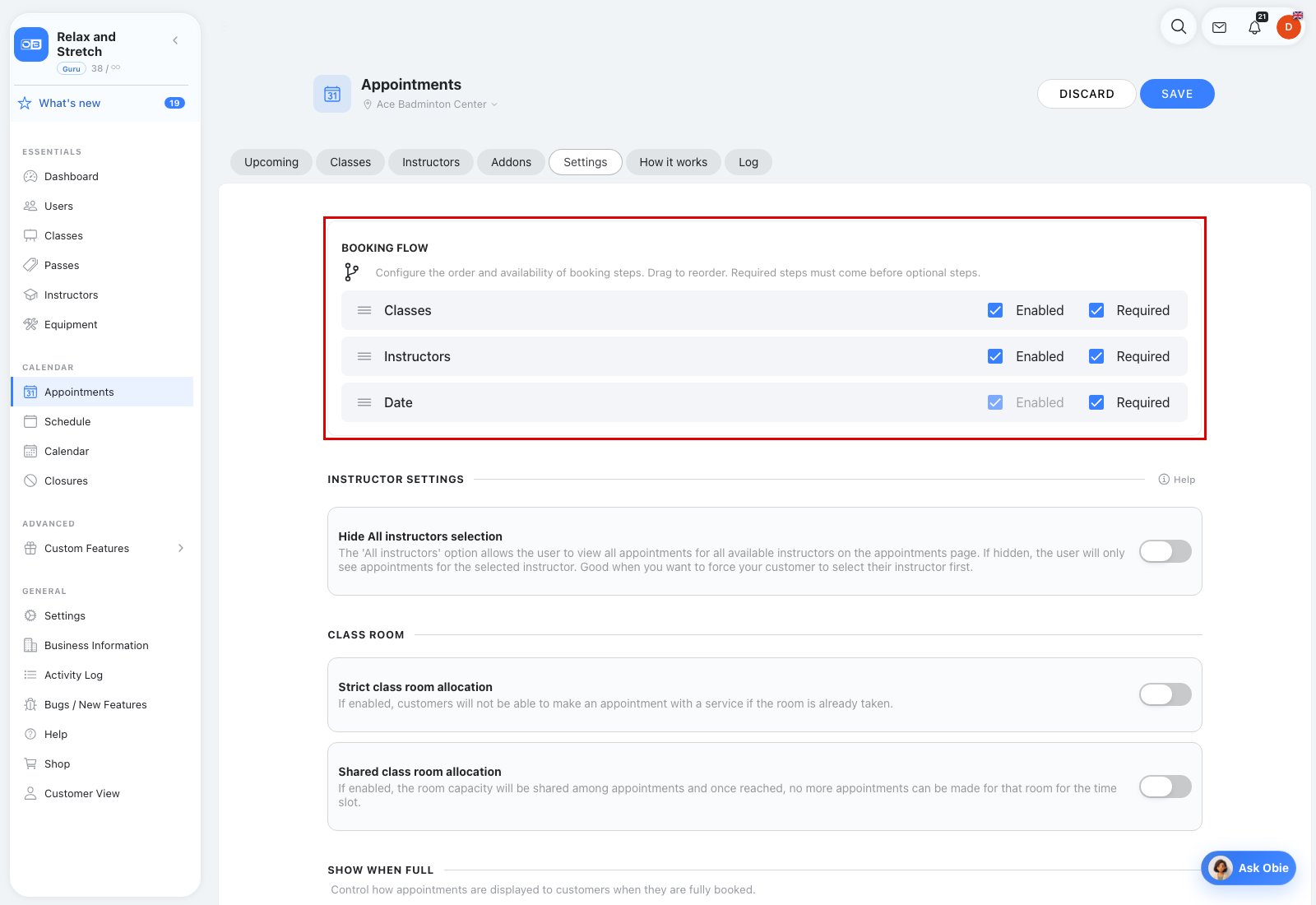The image size is (1316, 905).
Task: Switch to the Upcoming tab
Action: [271, 162]
